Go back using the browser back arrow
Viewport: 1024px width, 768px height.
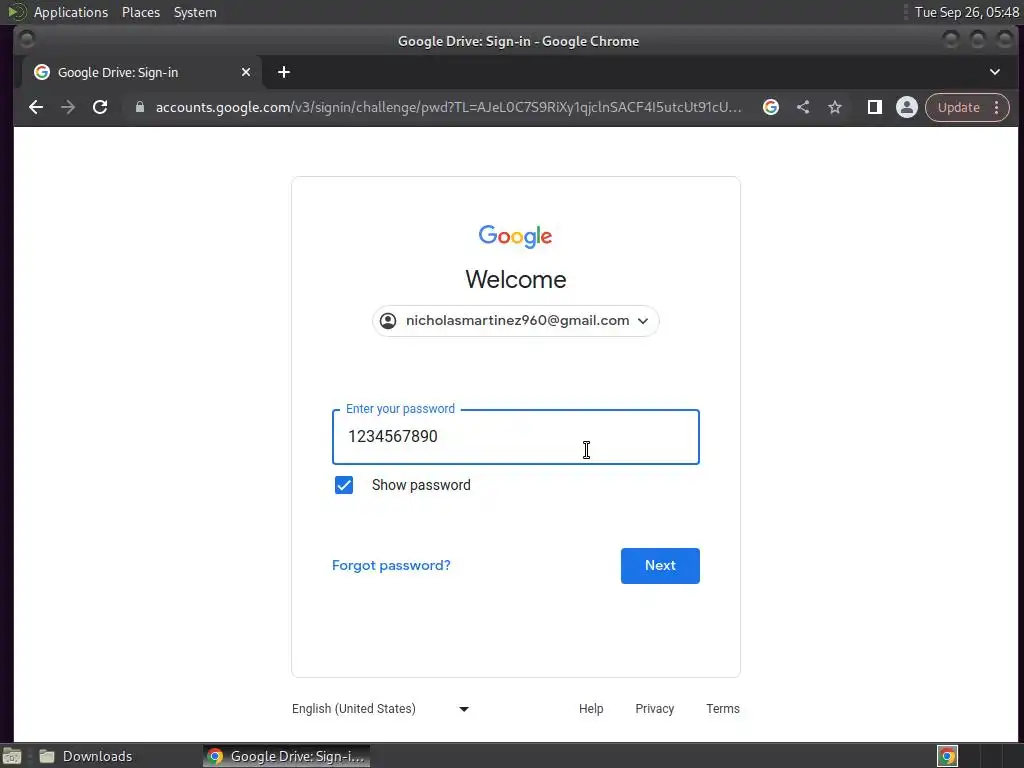[x=36, y=107]
